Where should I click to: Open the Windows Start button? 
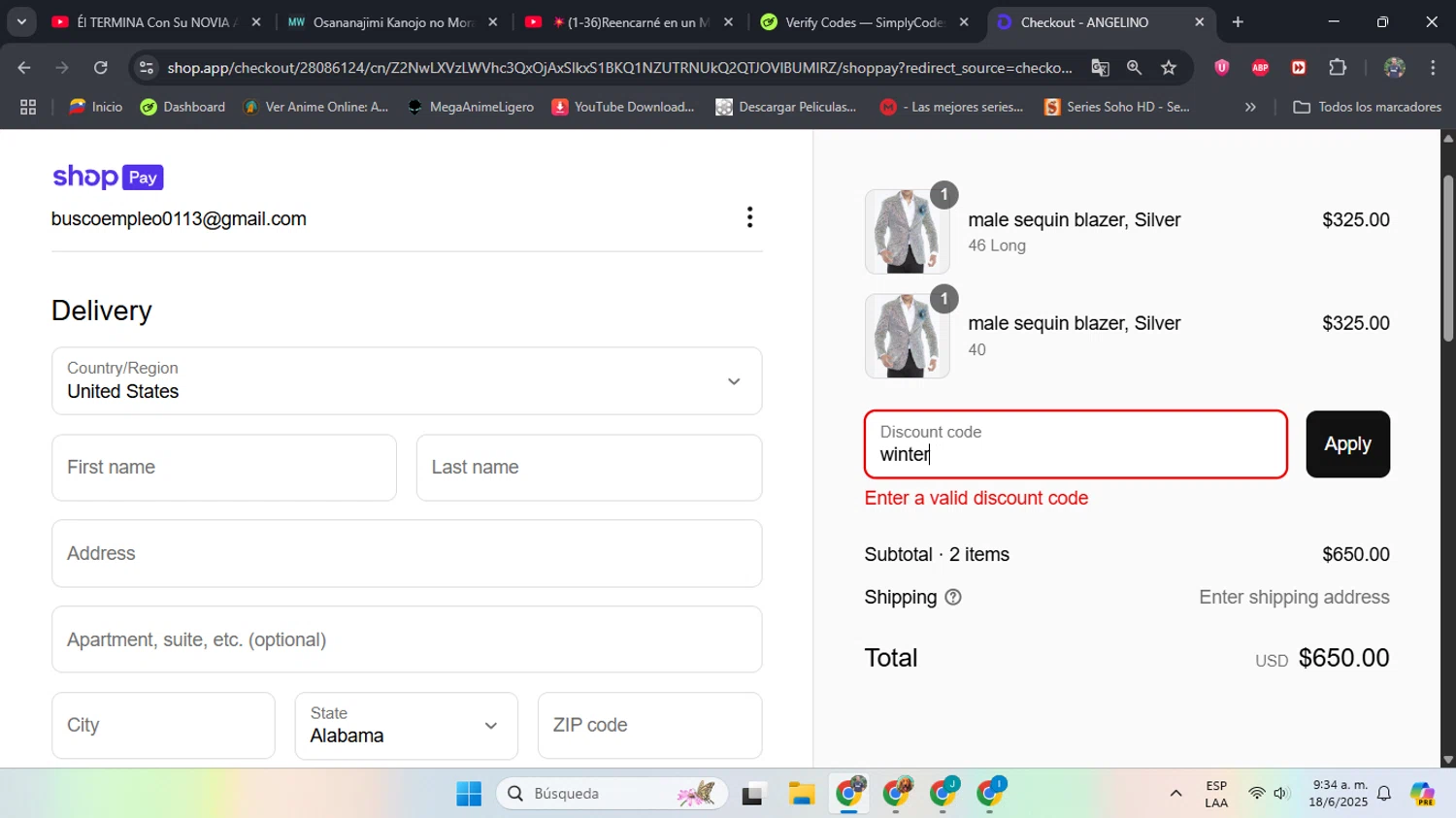(x=469, y=794)
